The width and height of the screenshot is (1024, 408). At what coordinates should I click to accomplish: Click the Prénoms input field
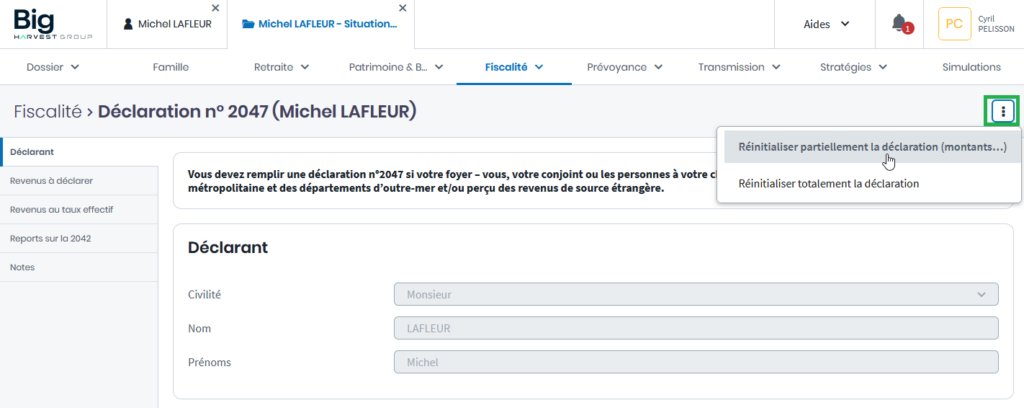[x=696, y=361]
